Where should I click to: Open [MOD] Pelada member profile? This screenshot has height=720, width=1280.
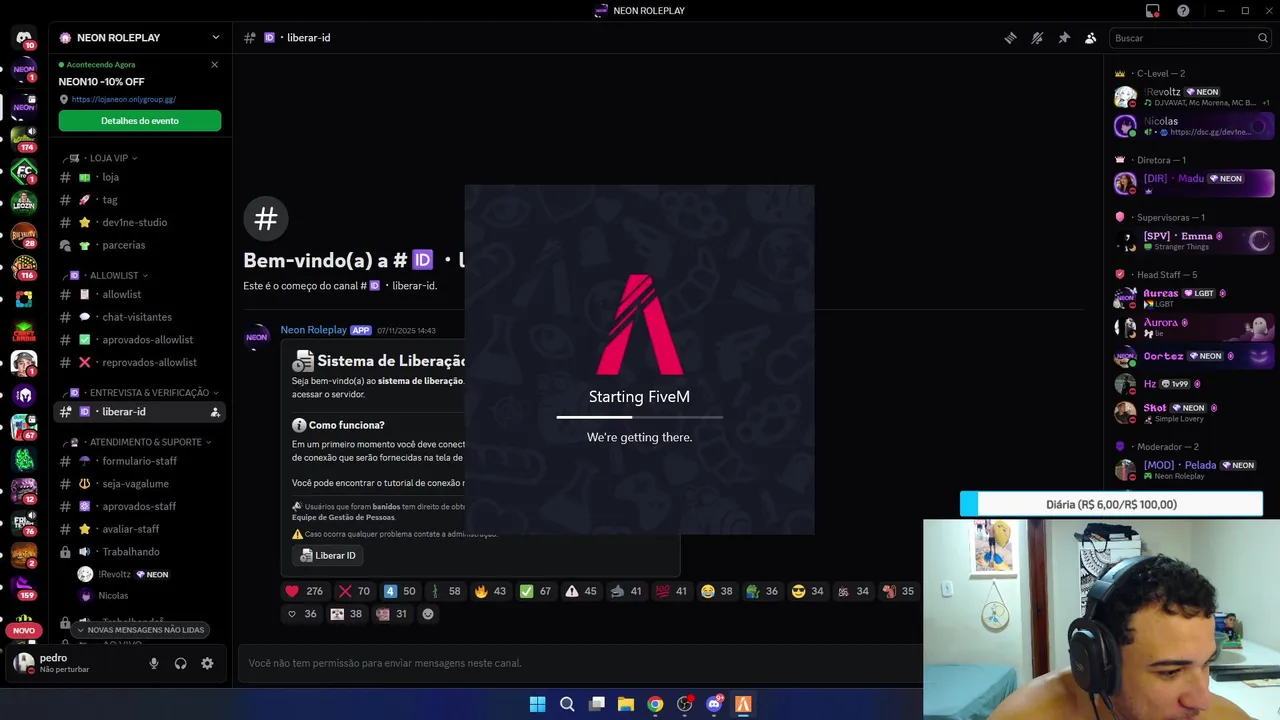1194,470
